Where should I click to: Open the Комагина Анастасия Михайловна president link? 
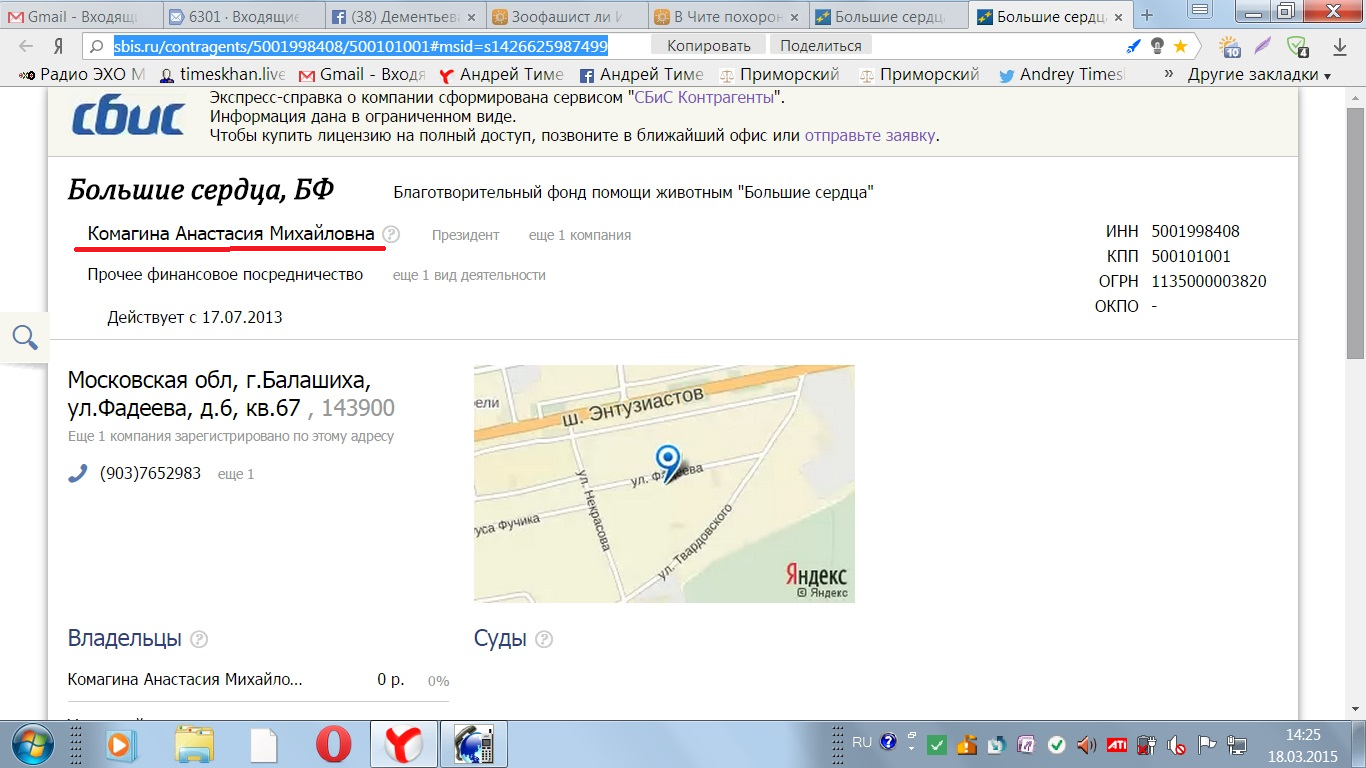[231, 234]
